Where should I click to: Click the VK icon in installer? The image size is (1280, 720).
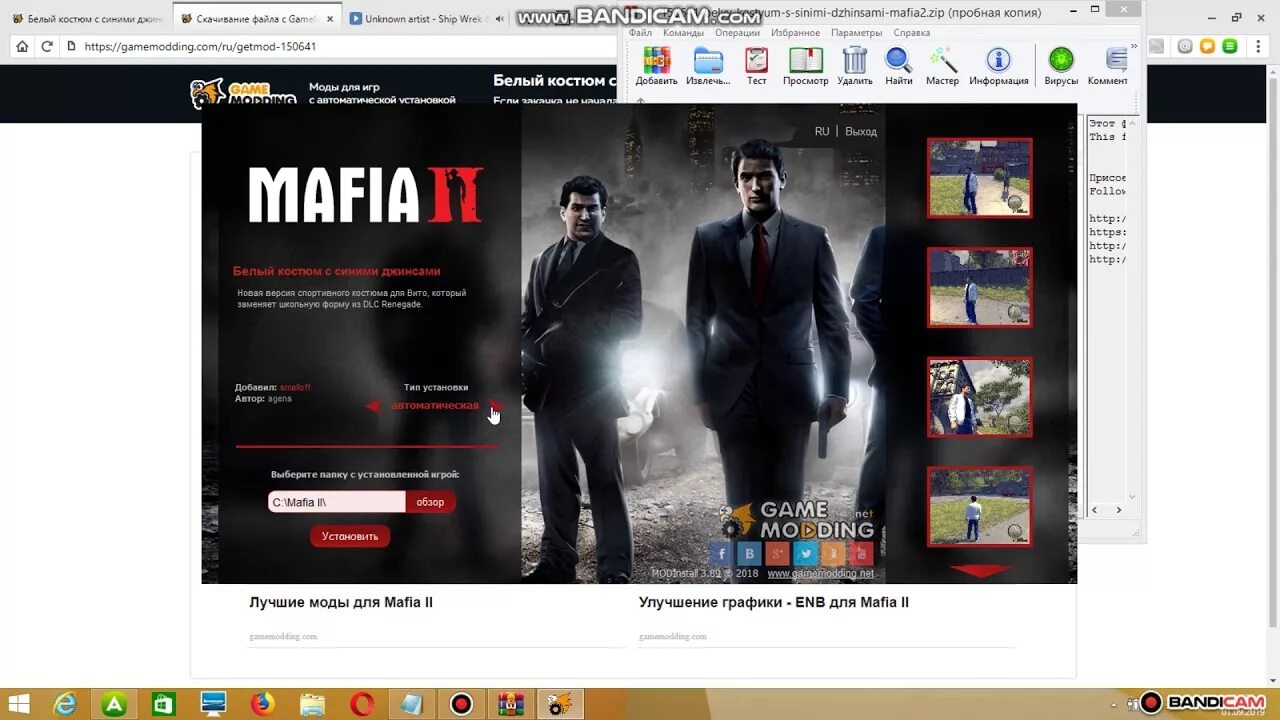pyautogui.click(x=750, y=553)
